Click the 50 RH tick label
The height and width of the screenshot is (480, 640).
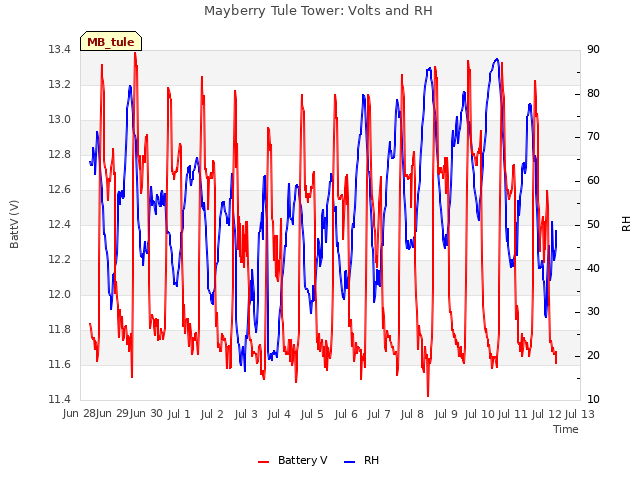593,224
